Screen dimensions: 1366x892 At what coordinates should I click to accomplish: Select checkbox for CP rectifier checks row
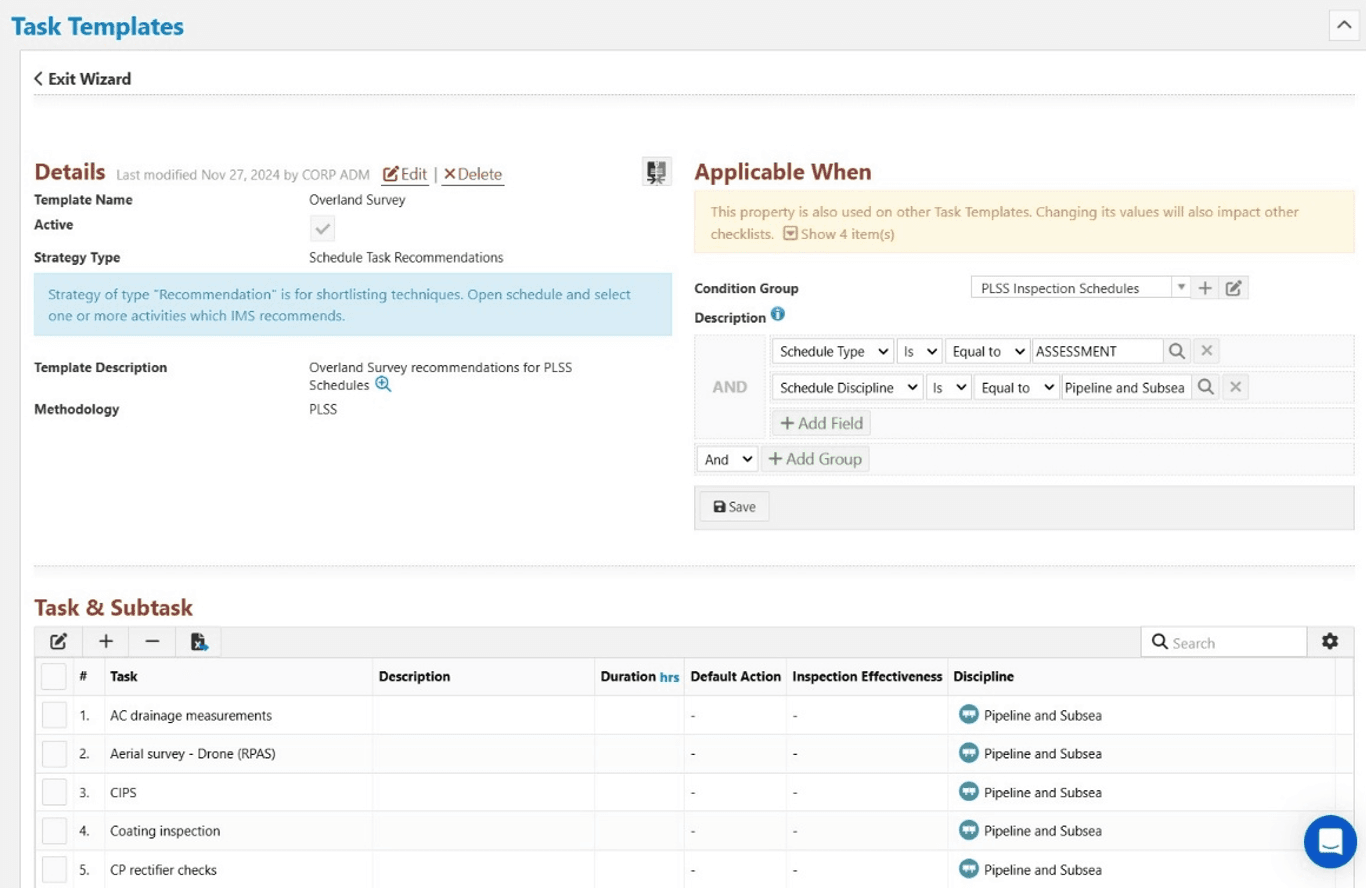pos(54,870)
